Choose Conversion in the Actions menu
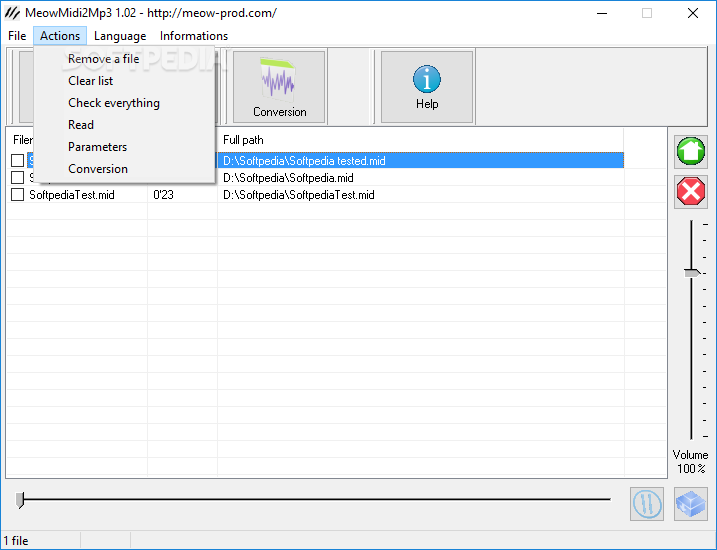The width and height of the screenshot is (717, 550). click(124, 169)
